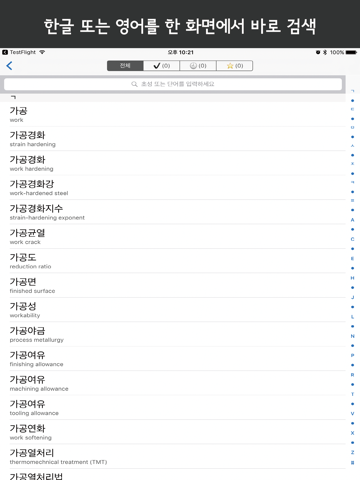Open 가공경화 'strain hardening' entry

pos(173,139)
